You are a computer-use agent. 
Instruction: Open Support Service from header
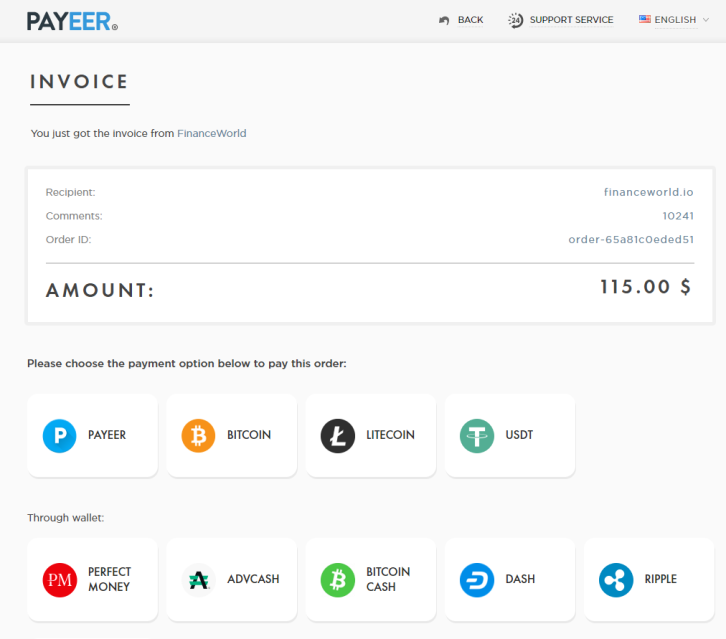tap(571, 20)
